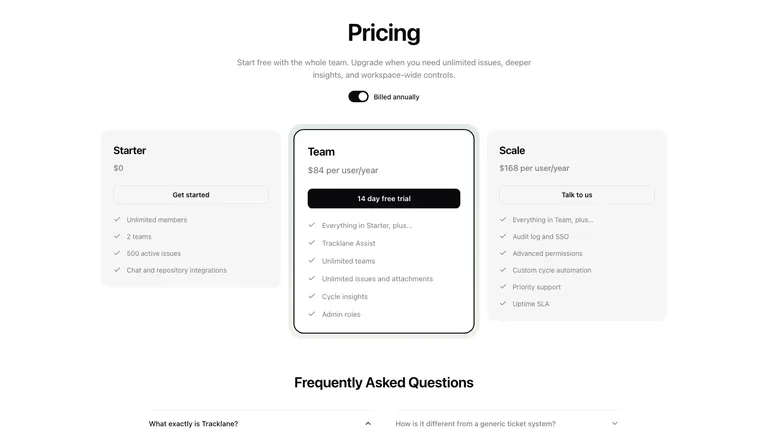
Task: Click the Talk to us button
Action: [577, 194]
